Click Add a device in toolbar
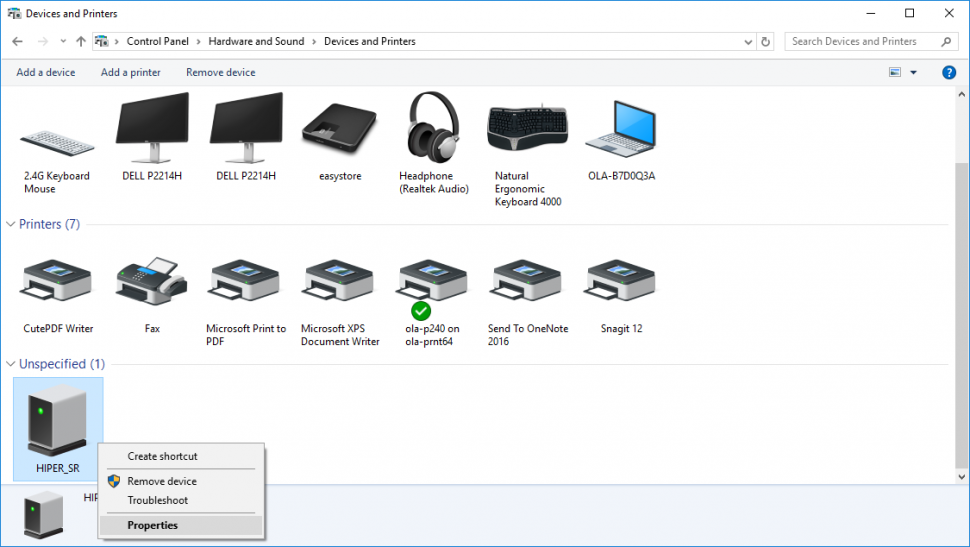 pyautogui.click(x=46, y=72)
